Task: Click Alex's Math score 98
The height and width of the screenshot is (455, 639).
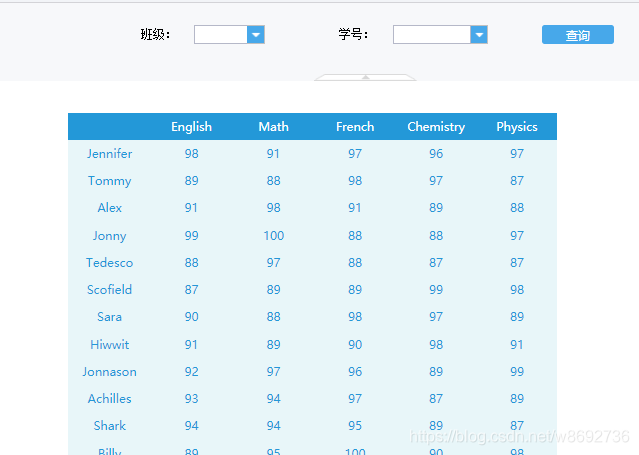Action: tap(273, 208)
